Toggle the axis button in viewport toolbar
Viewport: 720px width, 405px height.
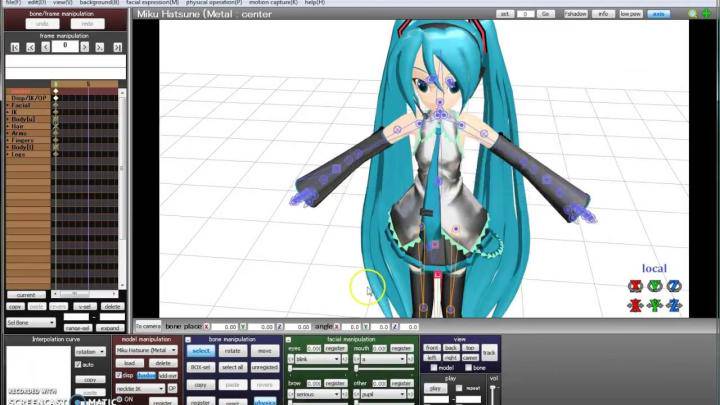click(x=658, y=14)
